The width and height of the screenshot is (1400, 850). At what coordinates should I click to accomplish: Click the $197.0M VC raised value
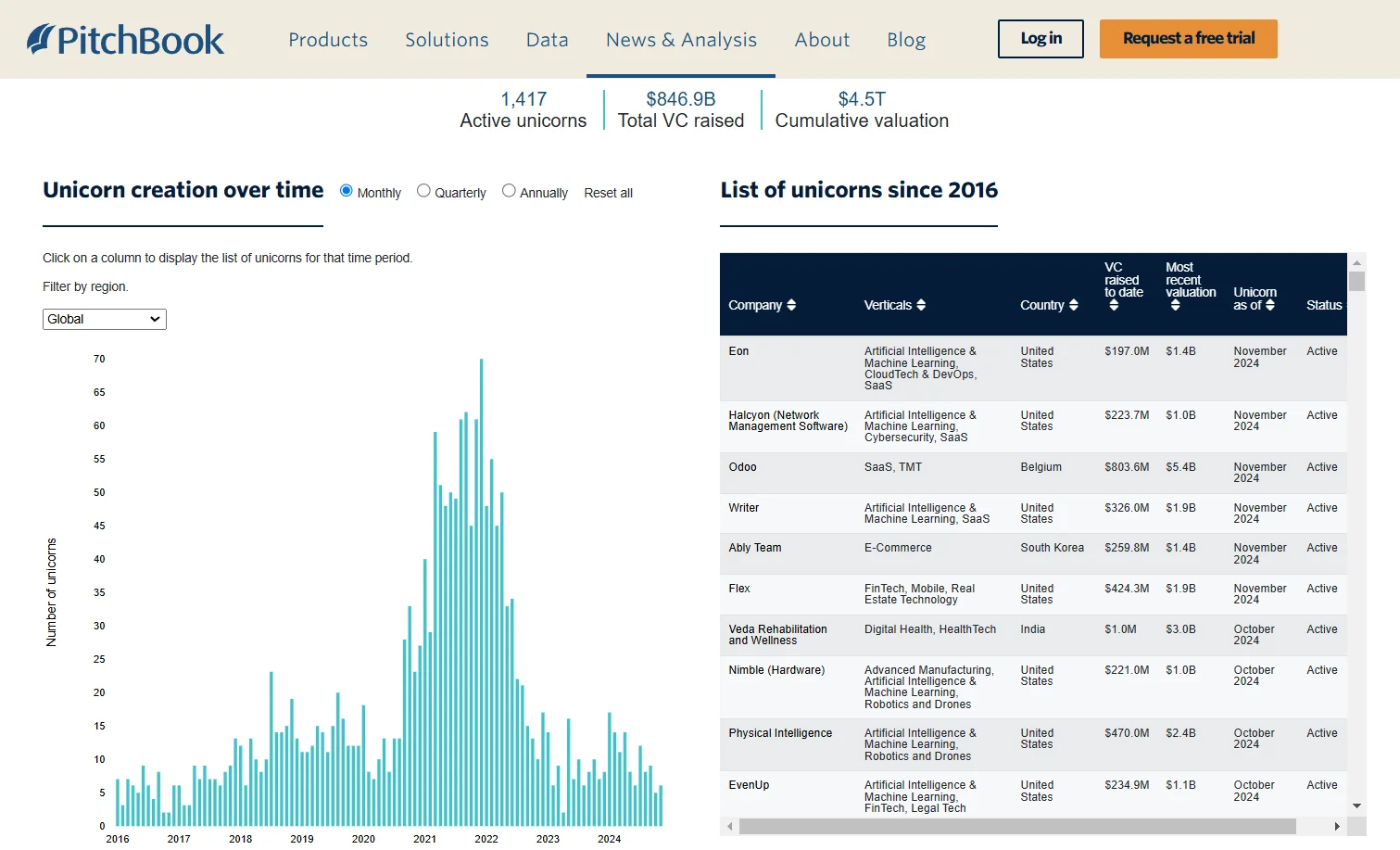1127,351
